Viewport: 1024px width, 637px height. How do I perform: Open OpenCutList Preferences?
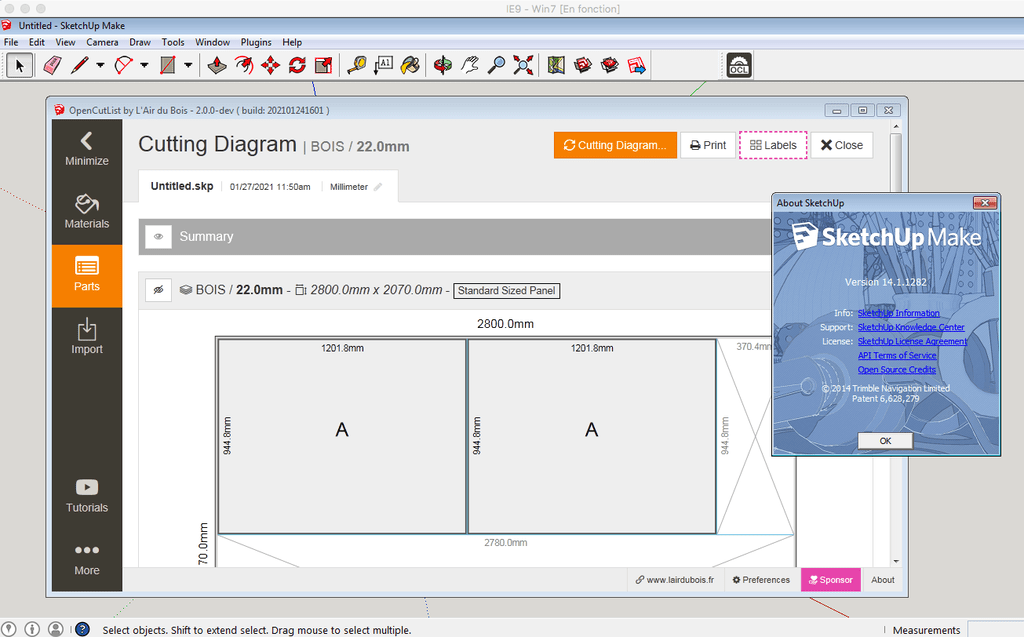click(761, 580)
